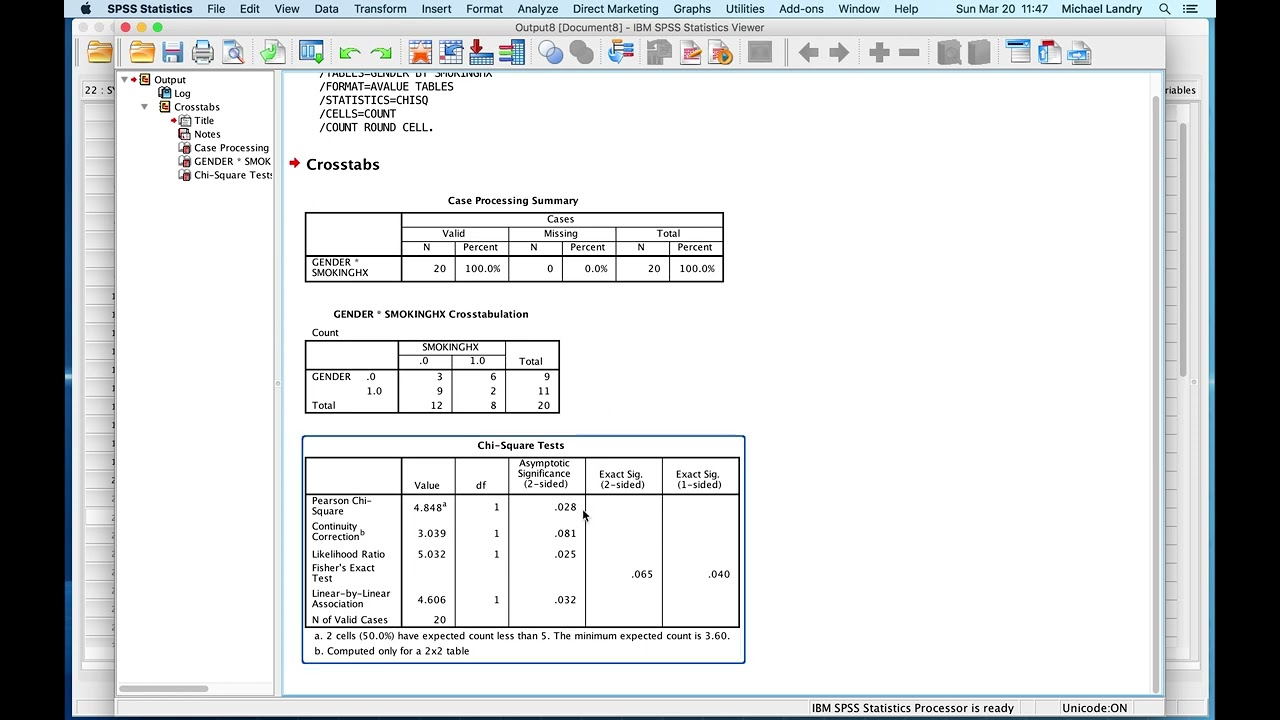Click the GENDER * SMOKINGHX Crosstabulation title
Viewport: 1280px width, 720px height.
click(431, 314)
